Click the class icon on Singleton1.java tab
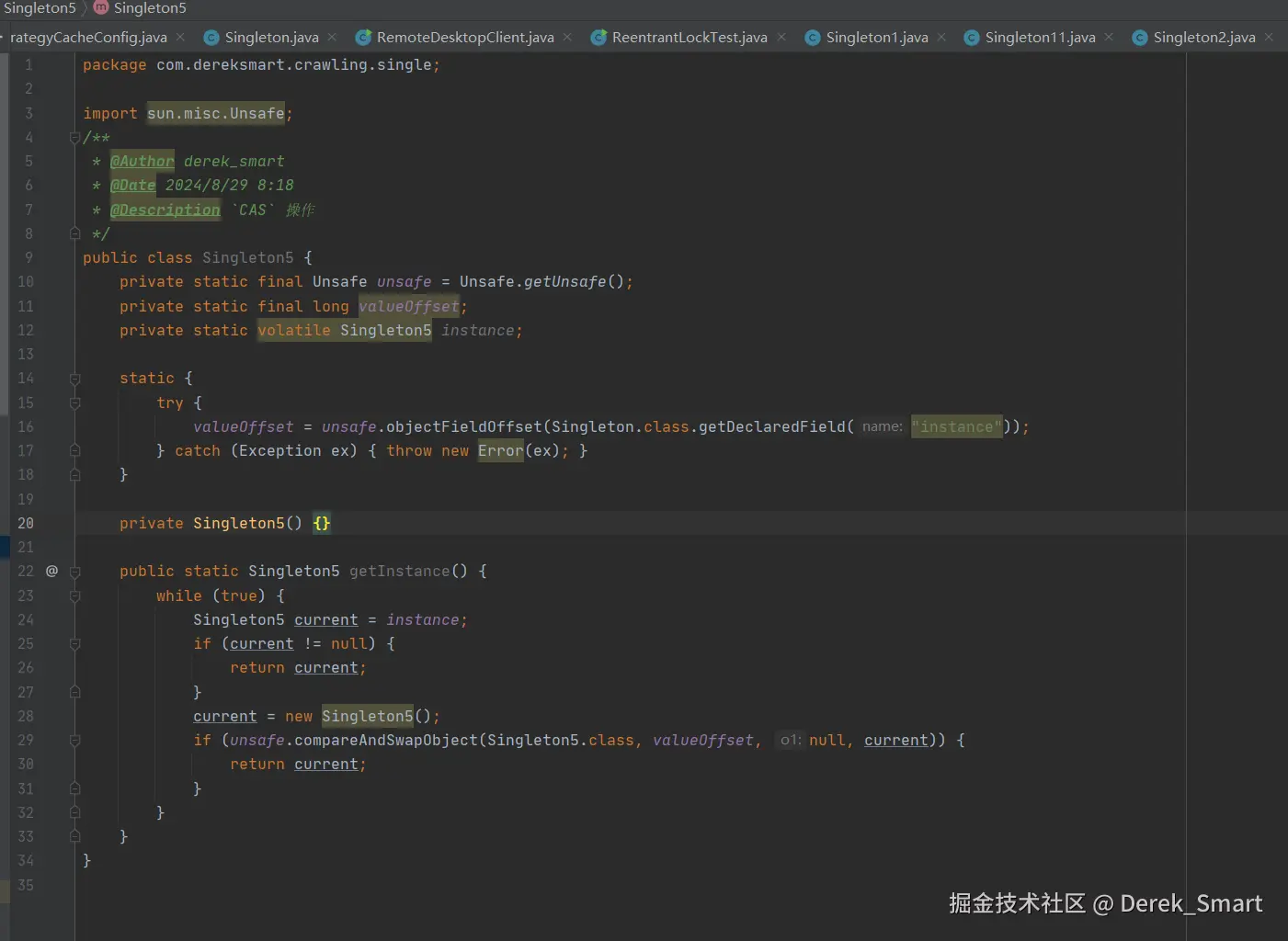1288x941 pixels. pos(813,38)
